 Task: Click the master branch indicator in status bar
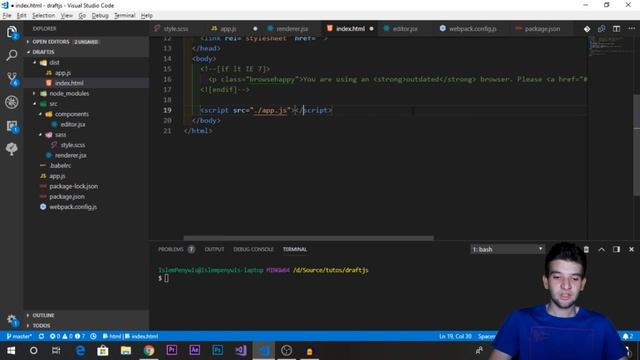click(19, 336)
